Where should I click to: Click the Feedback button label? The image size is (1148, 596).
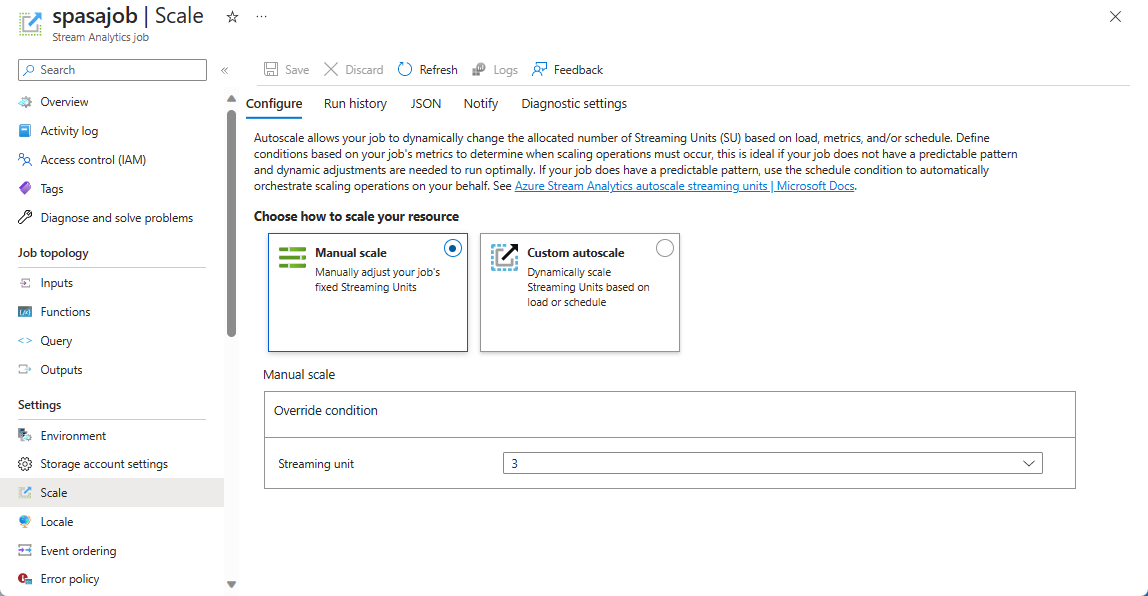click(578, 70)
